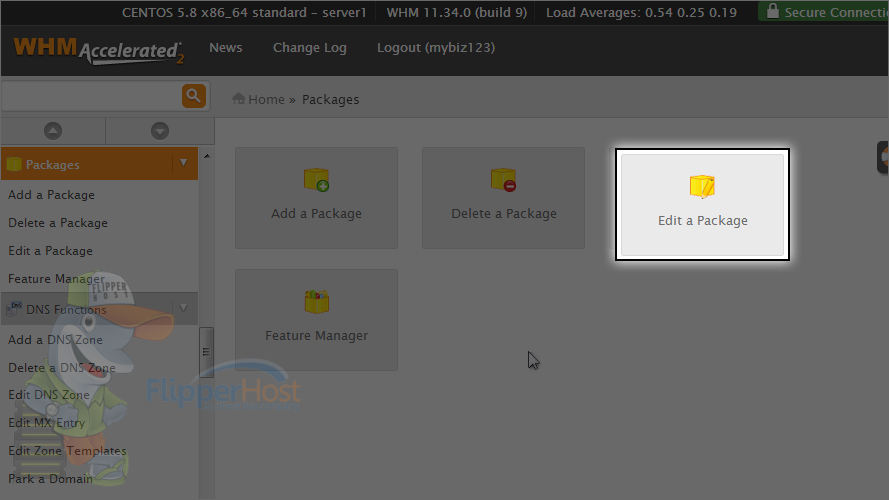
Task: Click the sidebar scrollbar up arrow
Action: 207,156
